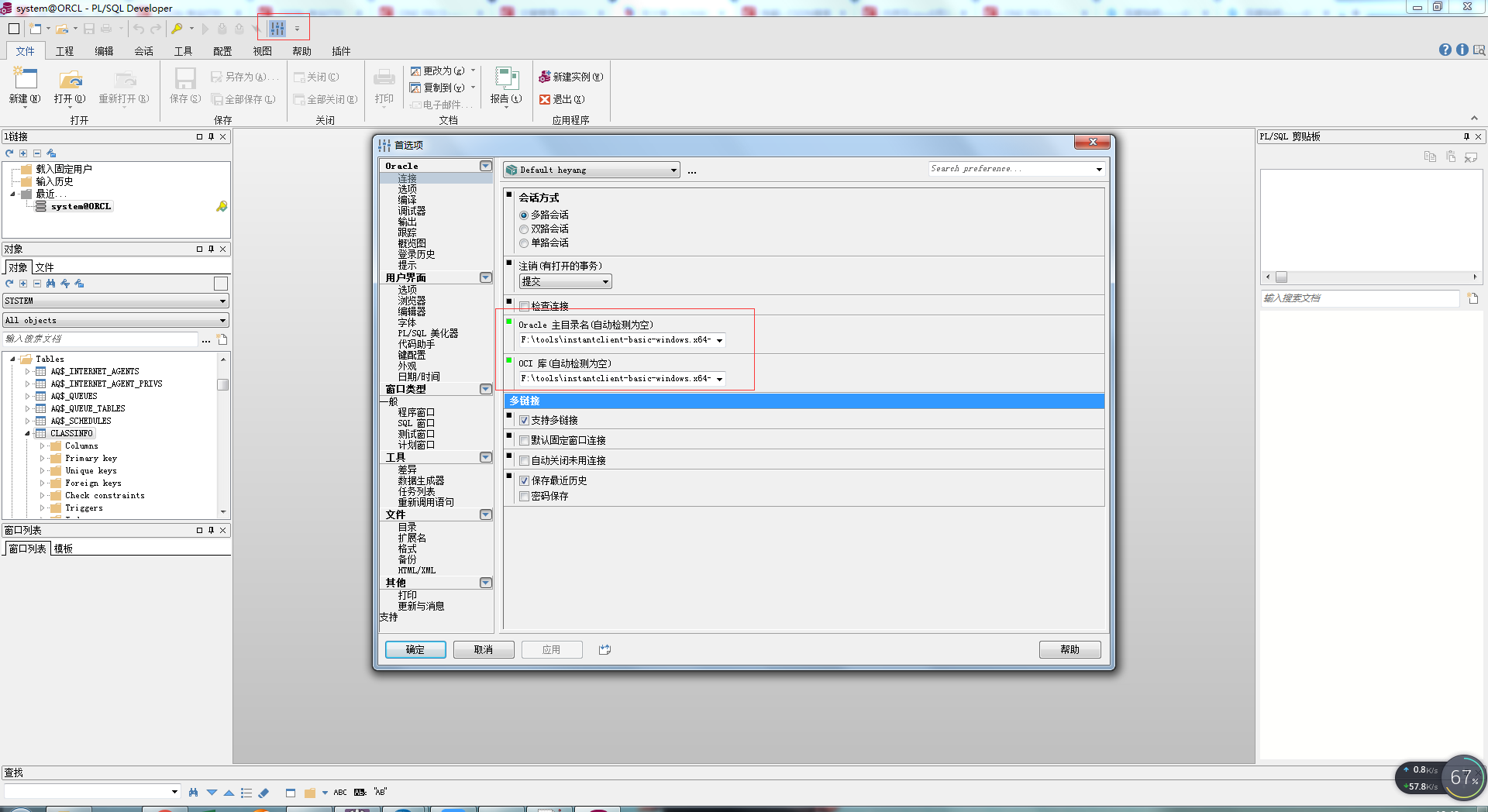Open the 会话 menu tab
This screenshot has height=812, width=1488.
[x=143, y=51]
